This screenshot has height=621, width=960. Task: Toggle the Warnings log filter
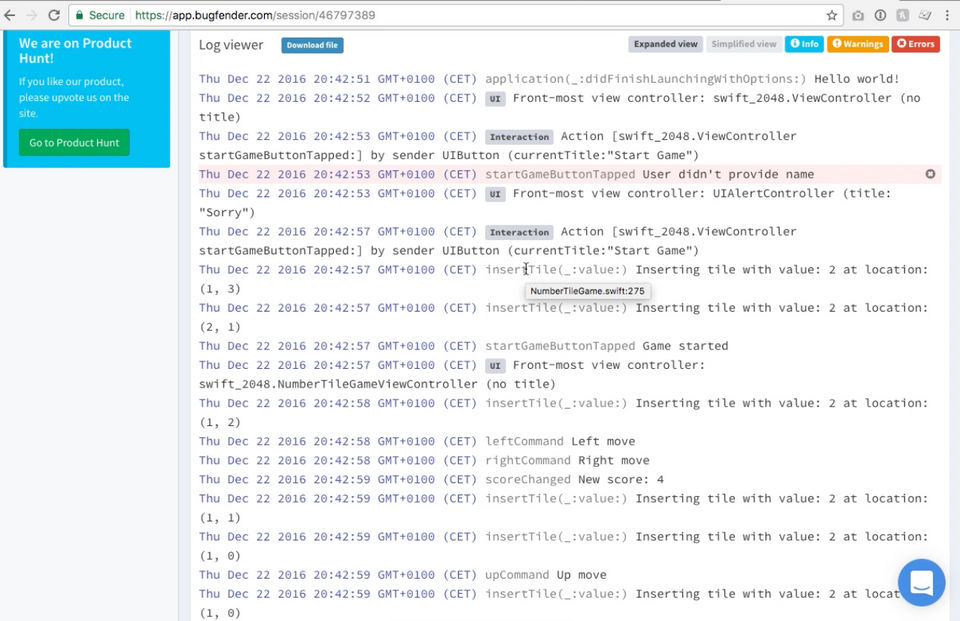click(857, 44)
